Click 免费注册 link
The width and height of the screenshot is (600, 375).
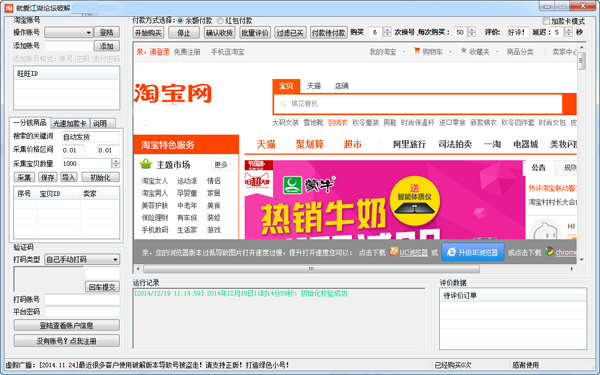click(187, 52)
